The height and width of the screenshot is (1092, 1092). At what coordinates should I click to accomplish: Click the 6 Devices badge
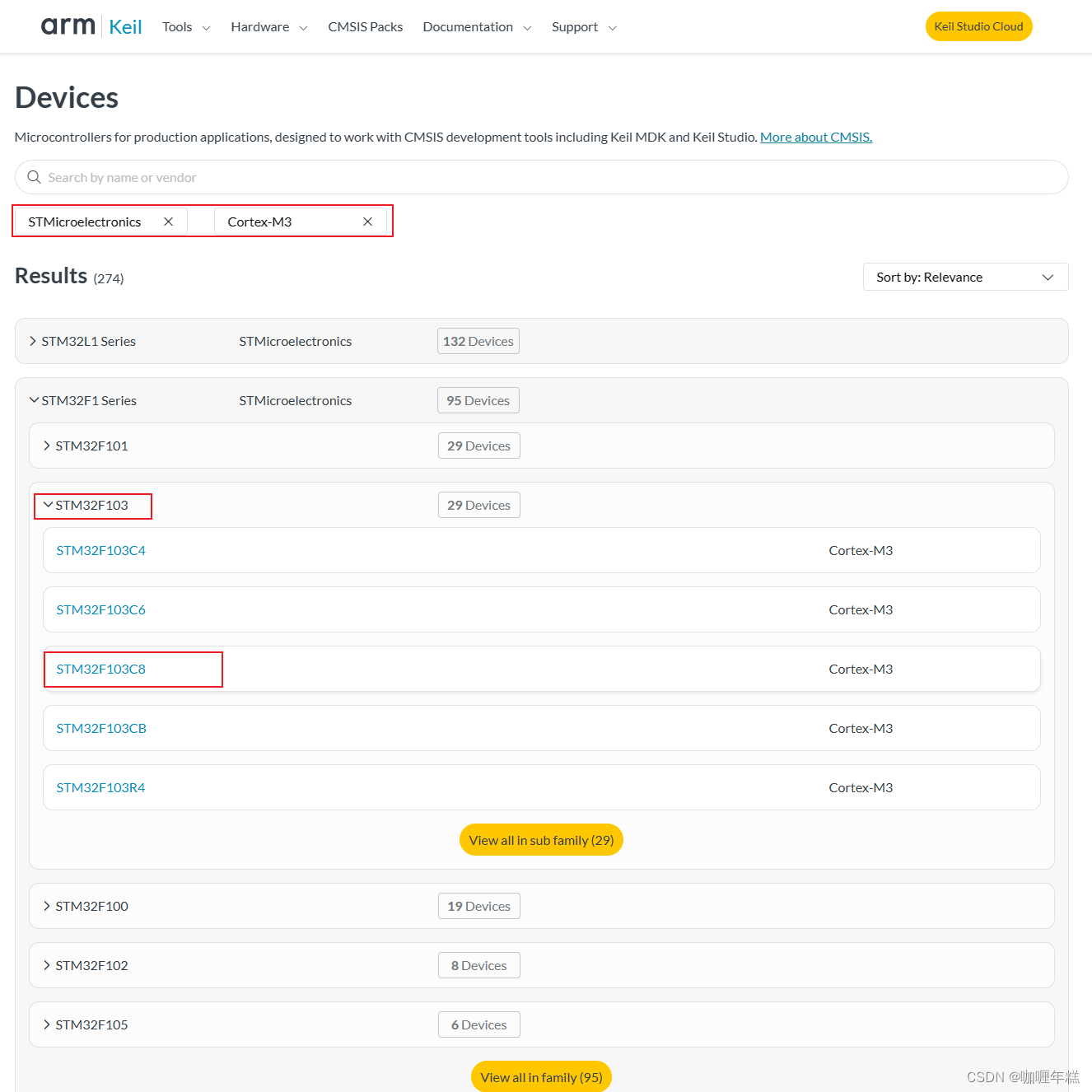click(479, 1024)
